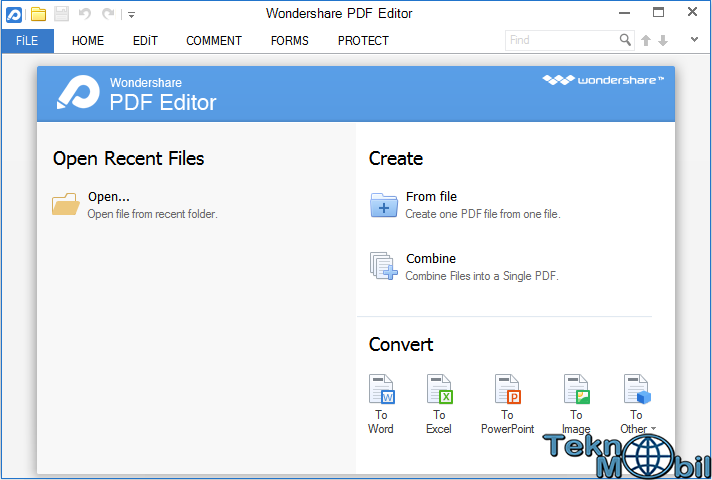
Task: Click the Wondershare app logo in title bar
Action: tap(14, 15)
